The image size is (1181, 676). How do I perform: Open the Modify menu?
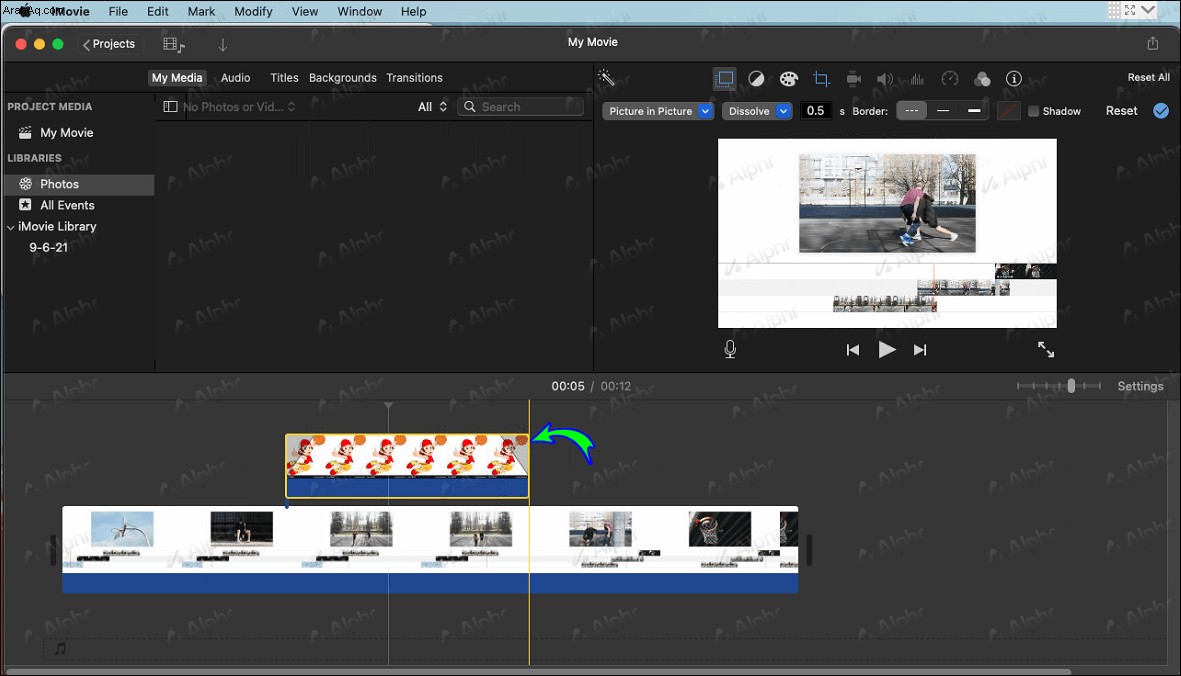click(x=253, y=11)
